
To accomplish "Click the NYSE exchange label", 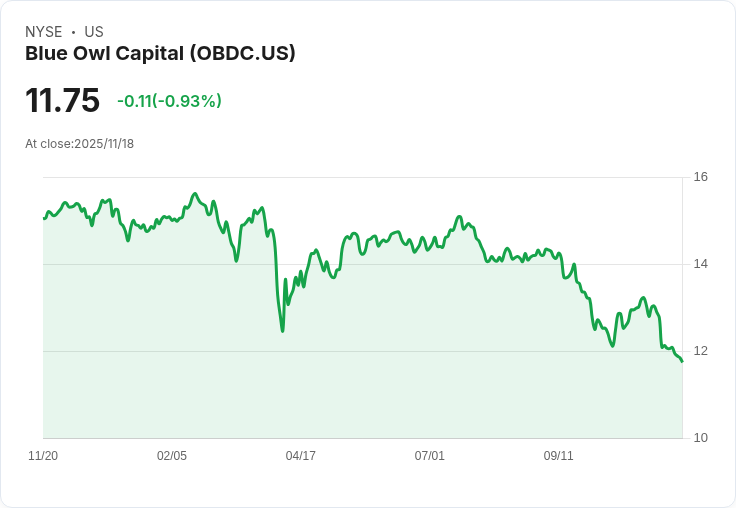I will click(x=44, y=32).
